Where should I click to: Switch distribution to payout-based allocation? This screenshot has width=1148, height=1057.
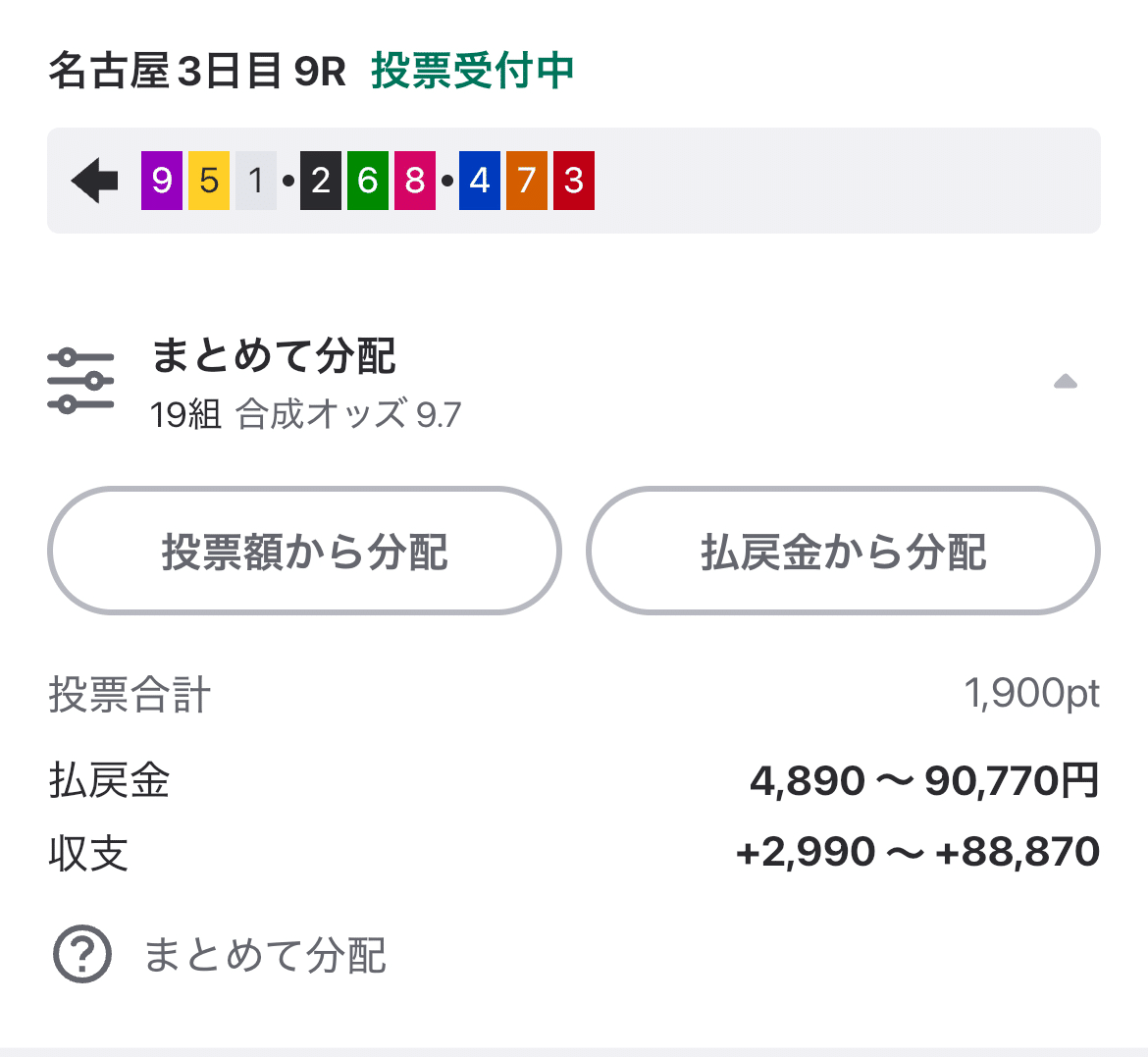844,551
